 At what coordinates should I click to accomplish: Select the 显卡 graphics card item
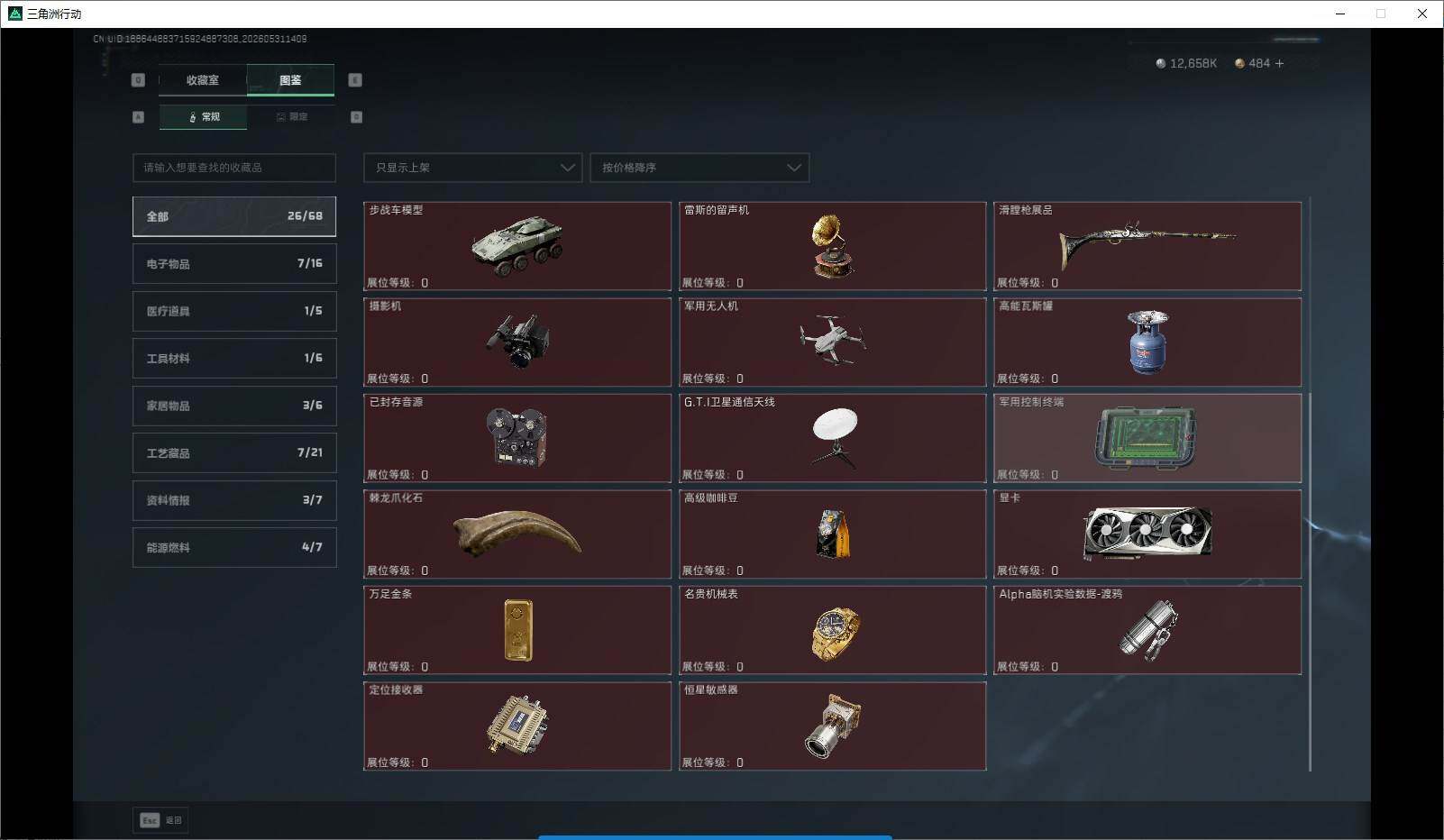(1147, 534)
